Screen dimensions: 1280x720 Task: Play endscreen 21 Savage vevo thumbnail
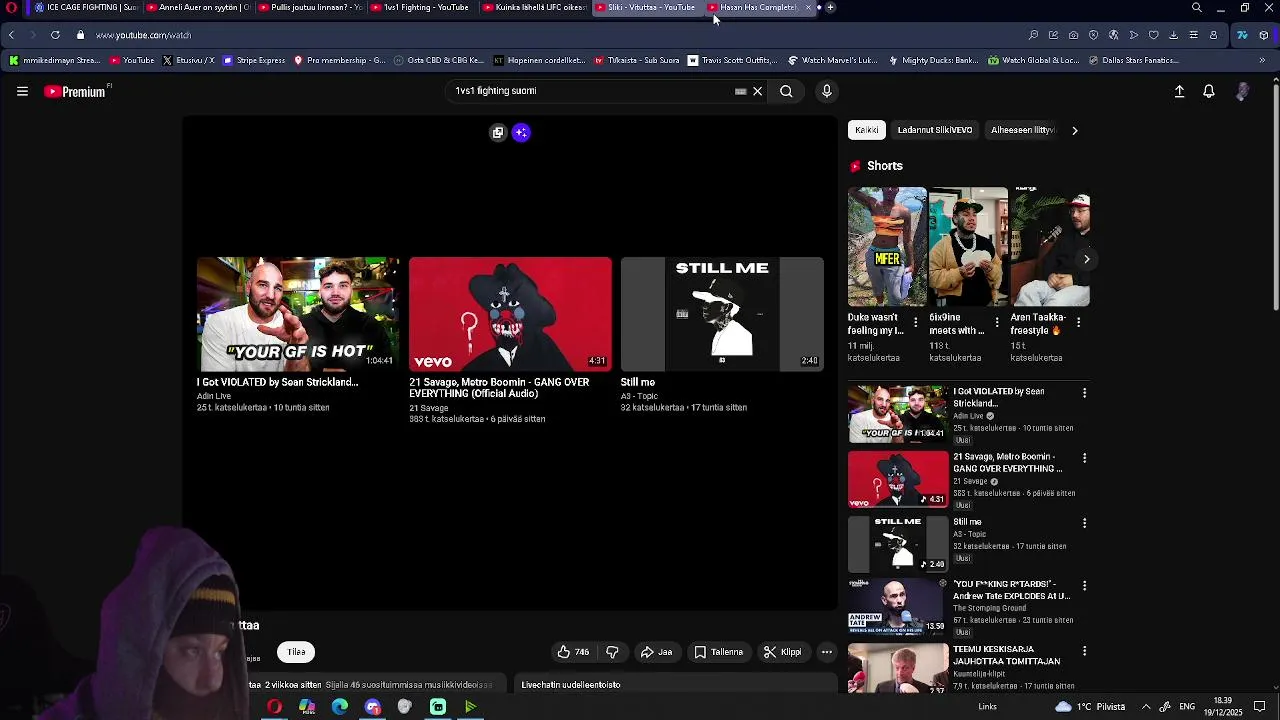[510, 314]
